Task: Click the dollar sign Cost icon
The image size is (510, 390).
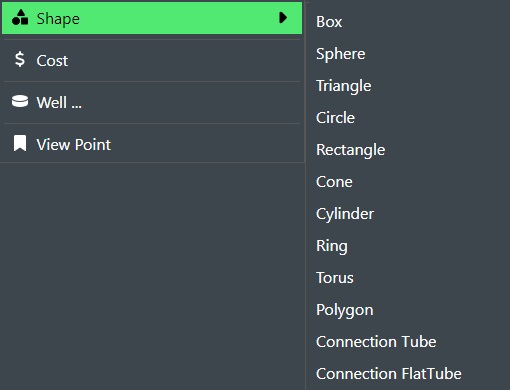Action: pos(20,59)
